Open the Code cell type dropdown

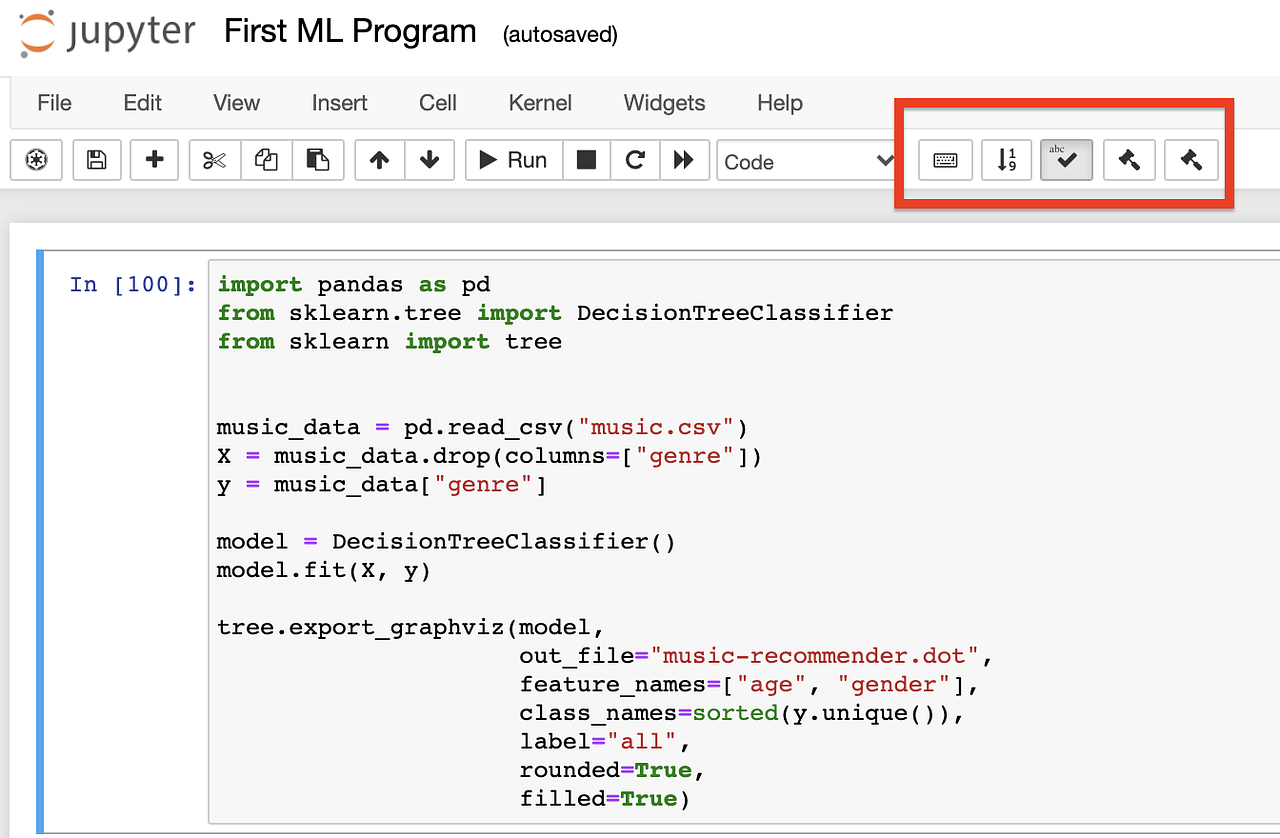point(806,161)
